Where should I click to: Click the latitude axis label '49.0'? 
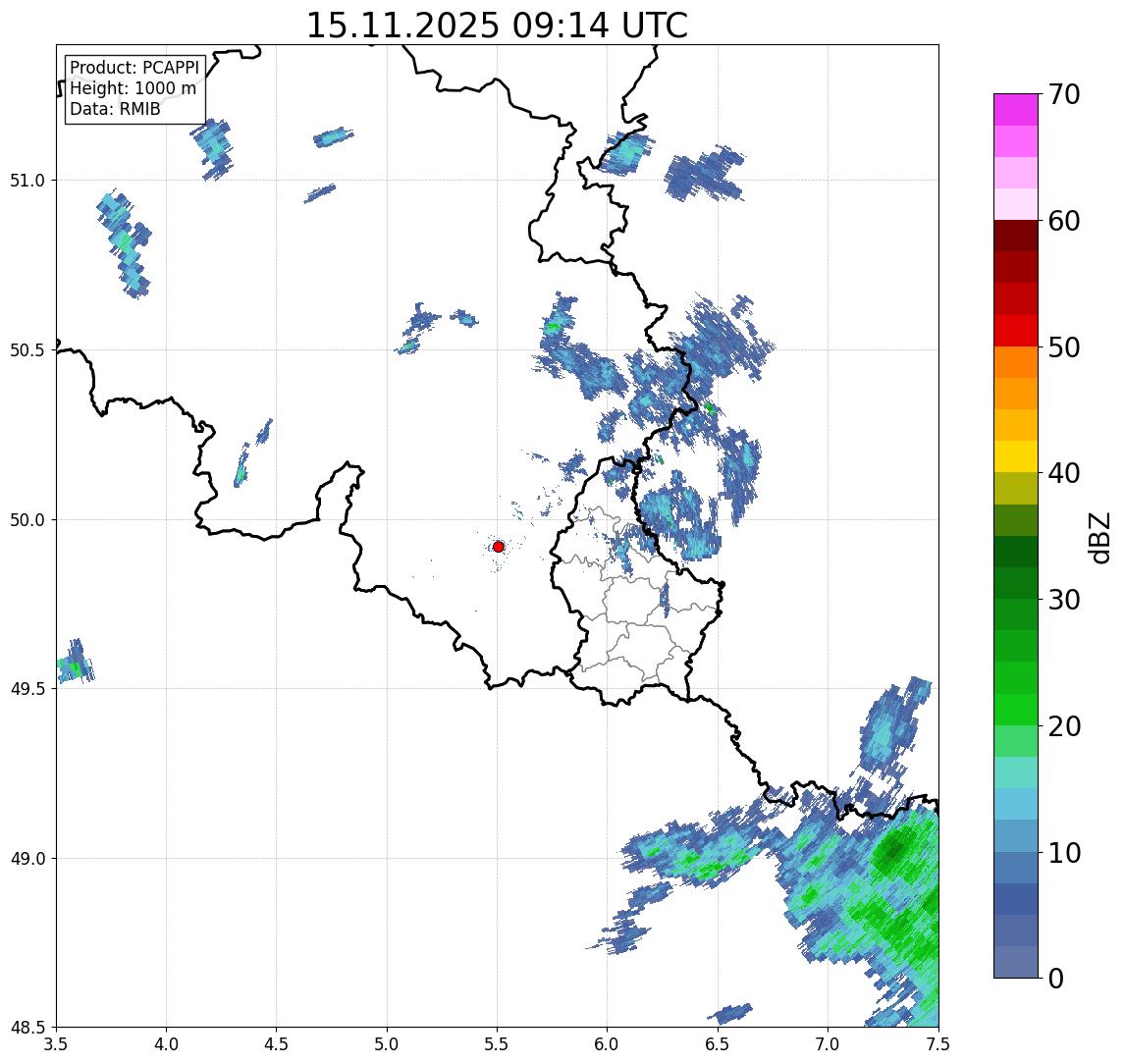coord(27,858)
